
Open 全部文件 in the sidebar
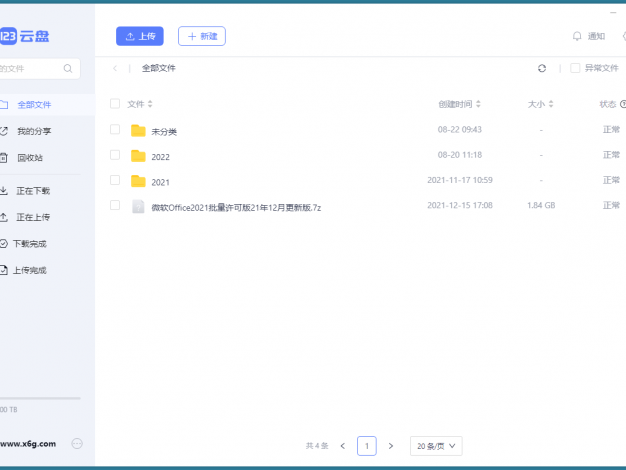pos(47,105)
